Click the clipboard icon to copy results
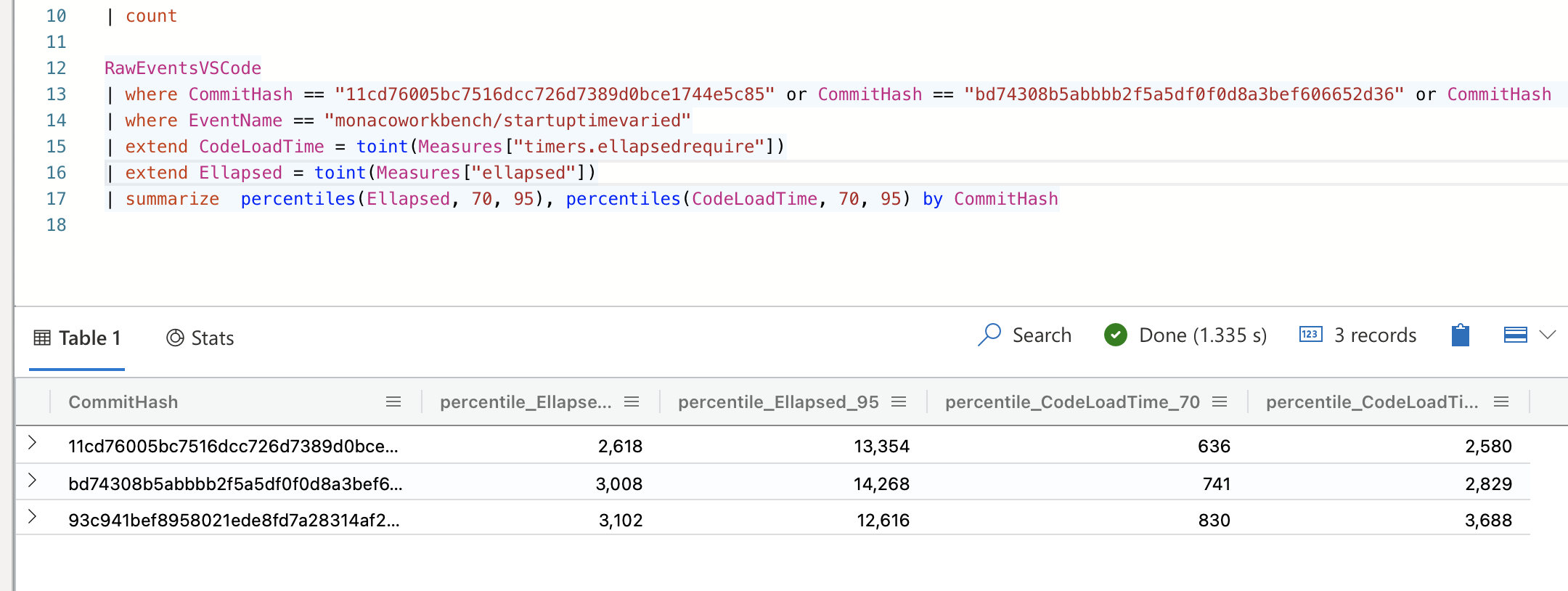 click(x=1461, y=335)
